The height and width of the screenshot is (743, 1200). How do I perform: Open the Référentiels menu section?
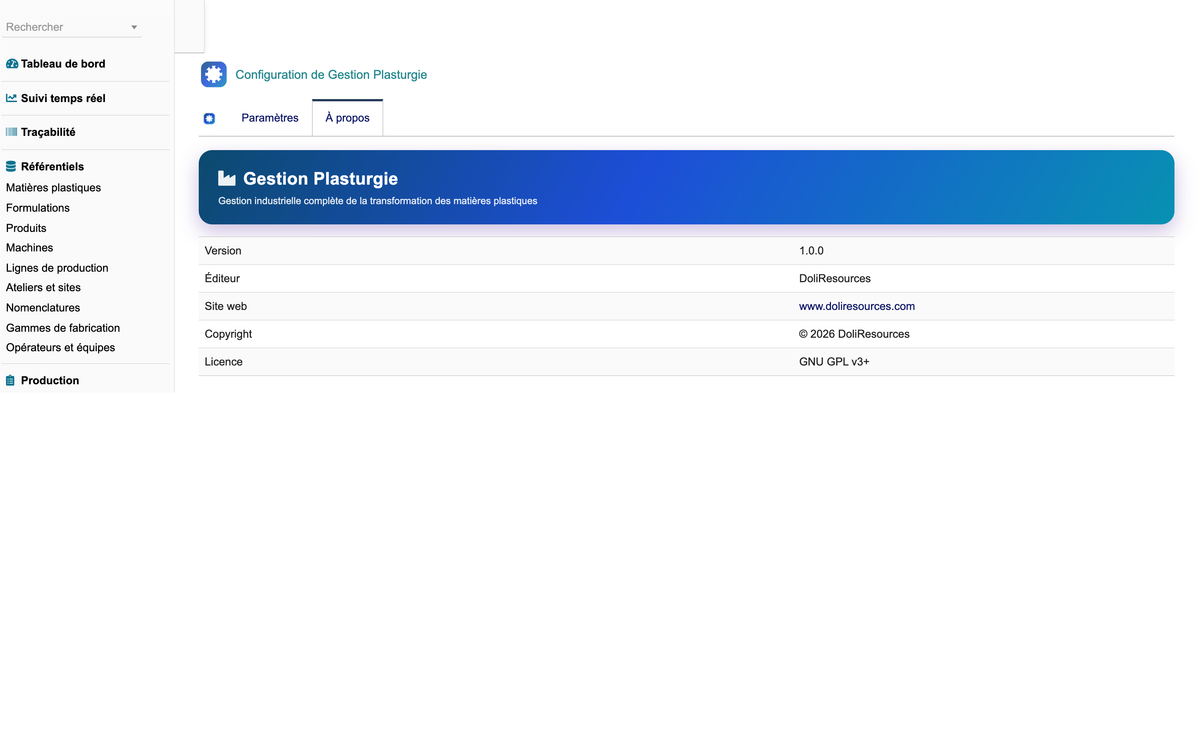(52, 167)
